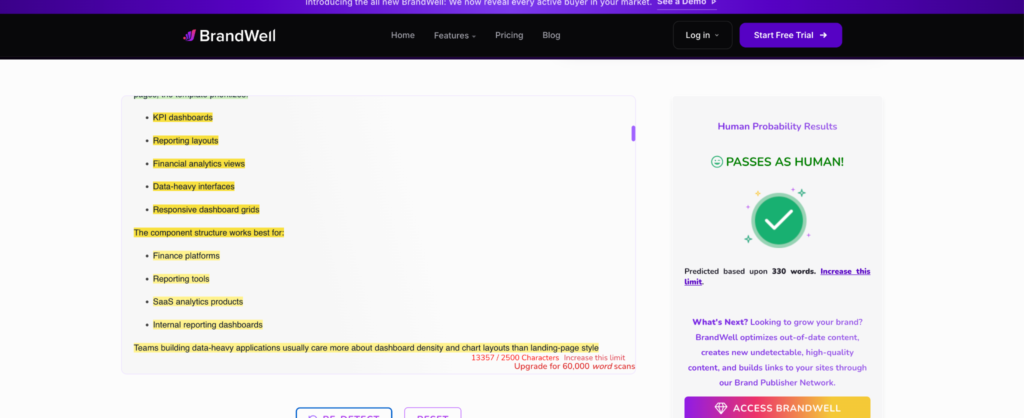The height and width of the screenshot is (418, 1024).
Task: Open the Blog link
Action: coord(551,35)
